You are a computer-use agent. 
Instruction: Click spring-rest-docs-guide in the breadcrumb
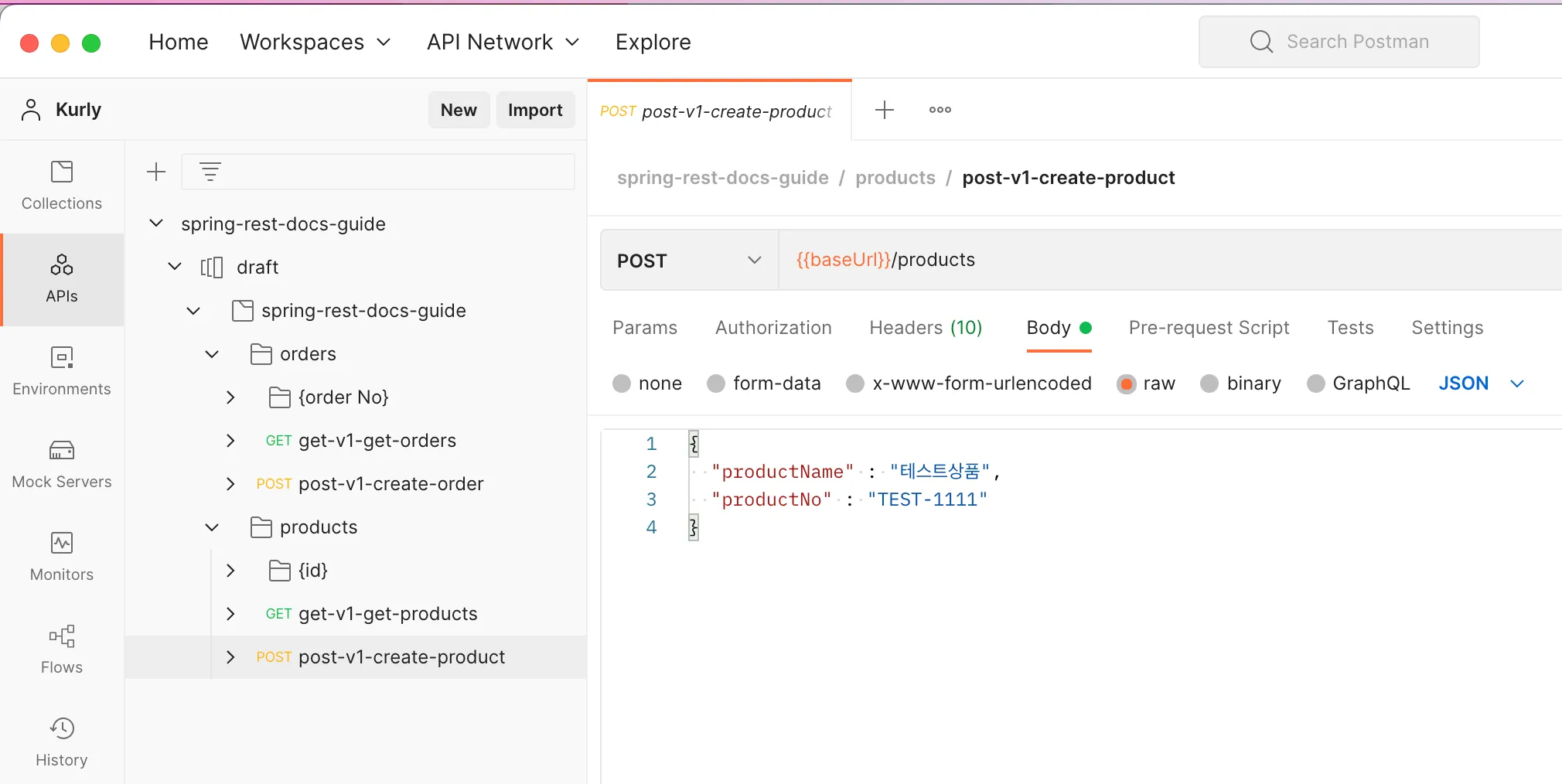723,178
